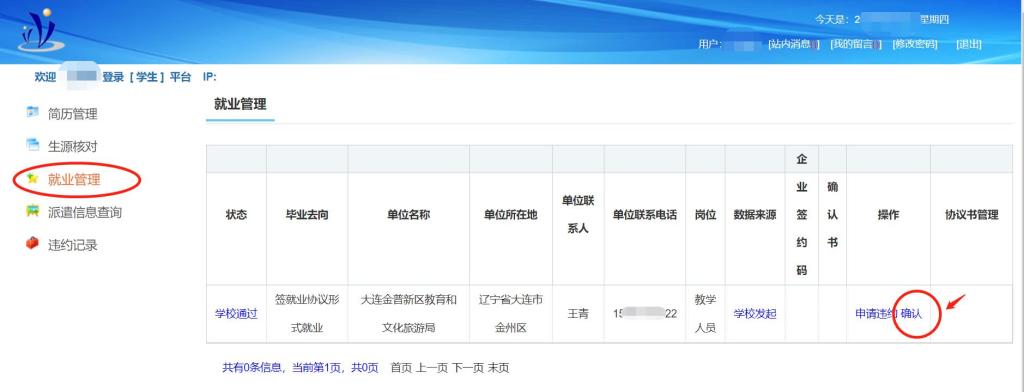1024x392 pixels.
Task: Open 简历管理 in the sidebar
Action: pos(72,114)
